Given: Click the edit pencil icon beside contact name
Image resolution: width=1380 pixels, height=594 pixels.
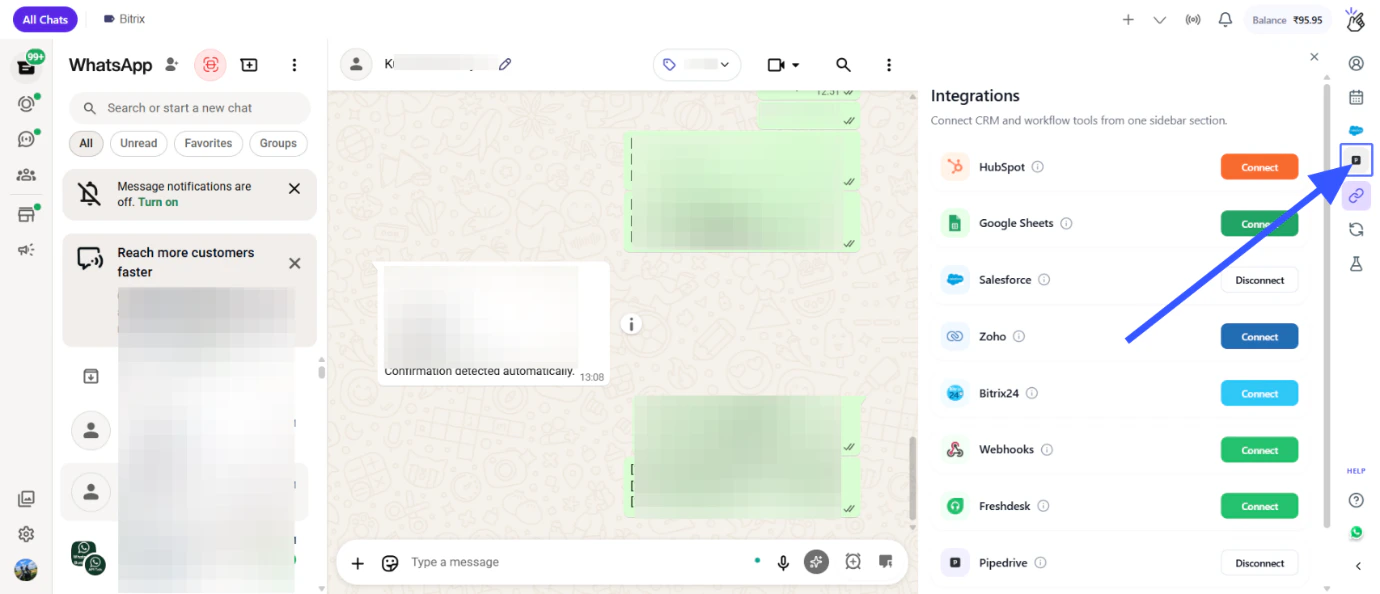Looking at the screenshot, I should (x=505, y=64).
